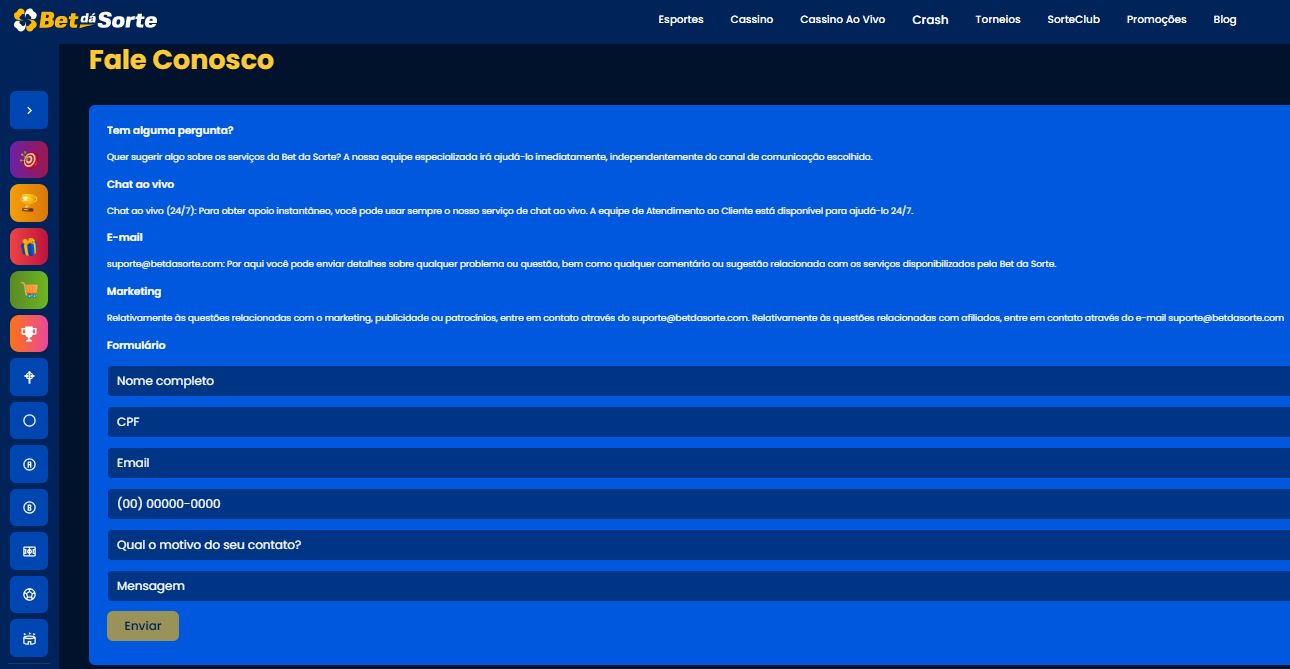Expand the sidebar with the arrow button
The width and height of the screenshot is (1290, 669).
point(29,110)
